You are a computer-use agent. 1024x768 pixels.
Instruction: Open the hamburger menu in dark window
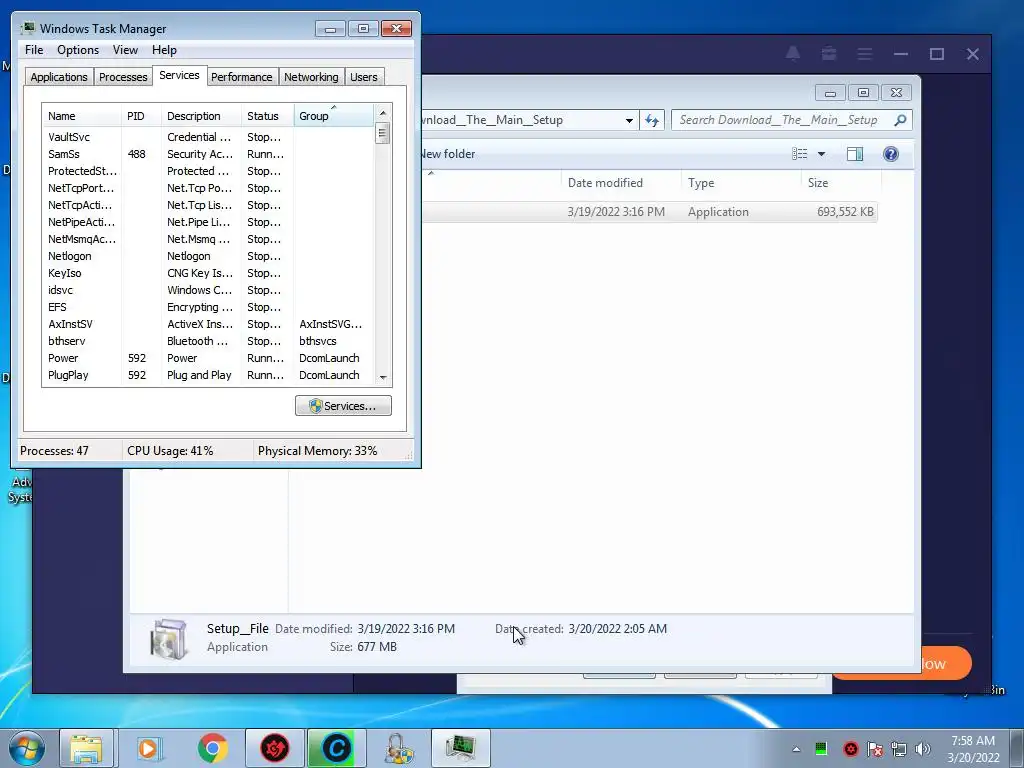(x=865, y=54)
